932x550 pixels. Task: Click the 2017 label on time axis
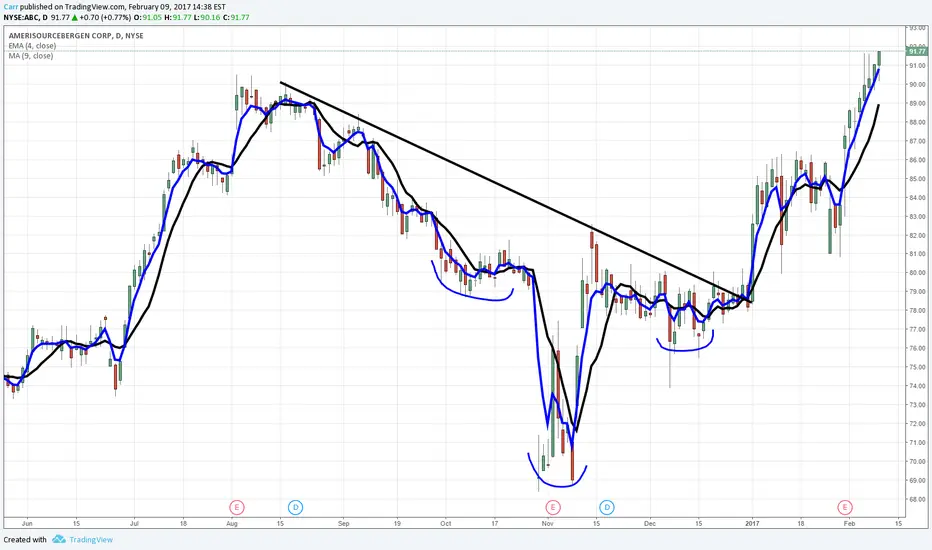tap(752, 524)
